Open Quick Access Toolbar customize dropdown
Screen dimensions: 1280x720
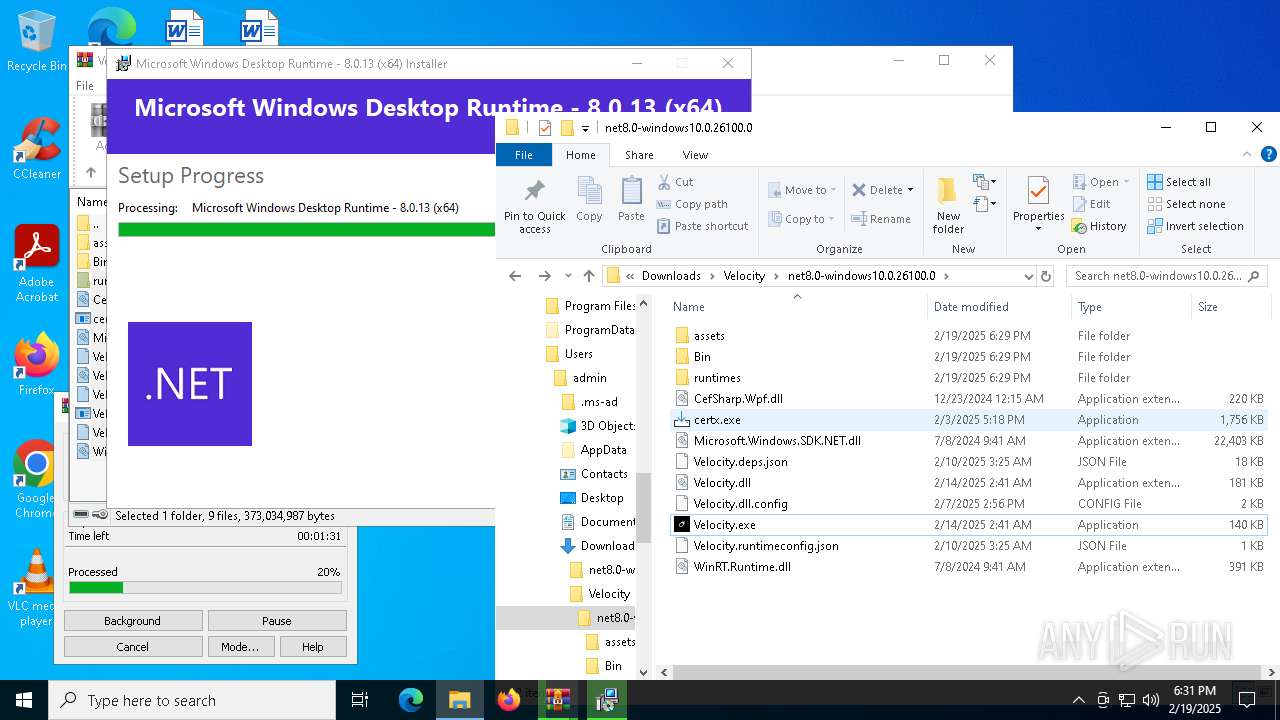[x=586, y=128]
